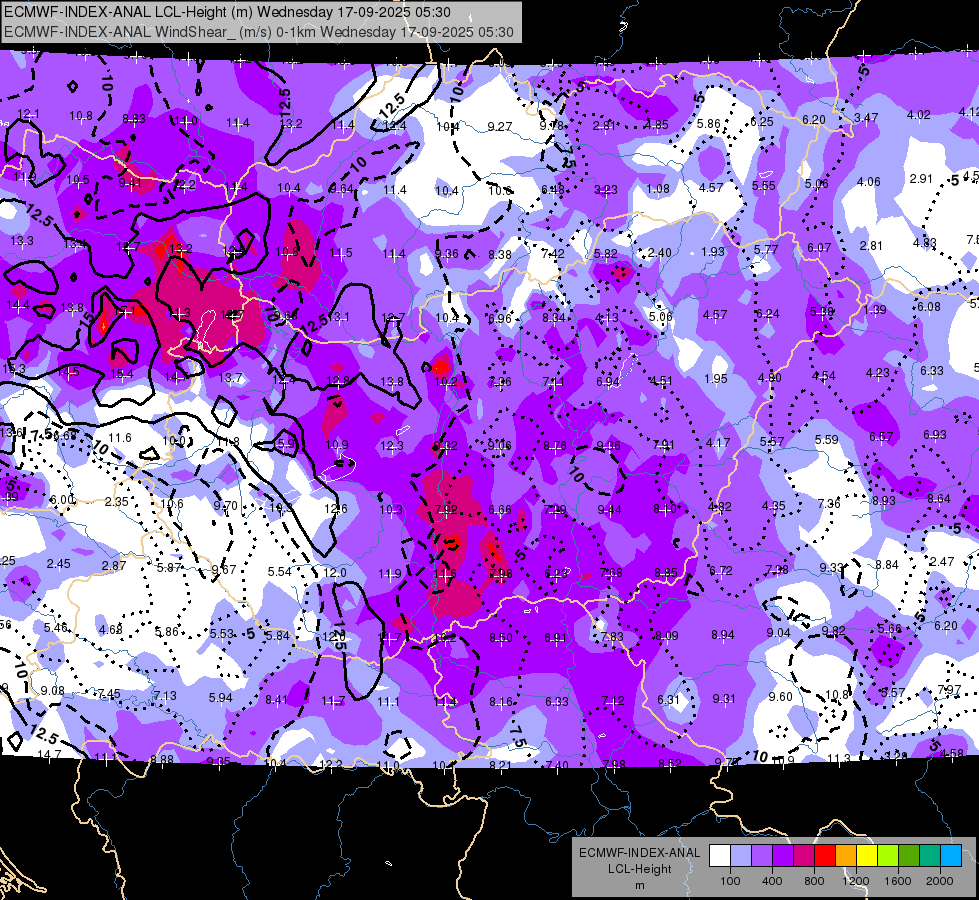Click the yellow legend swatch
The image size is (979, 900).
867,856
